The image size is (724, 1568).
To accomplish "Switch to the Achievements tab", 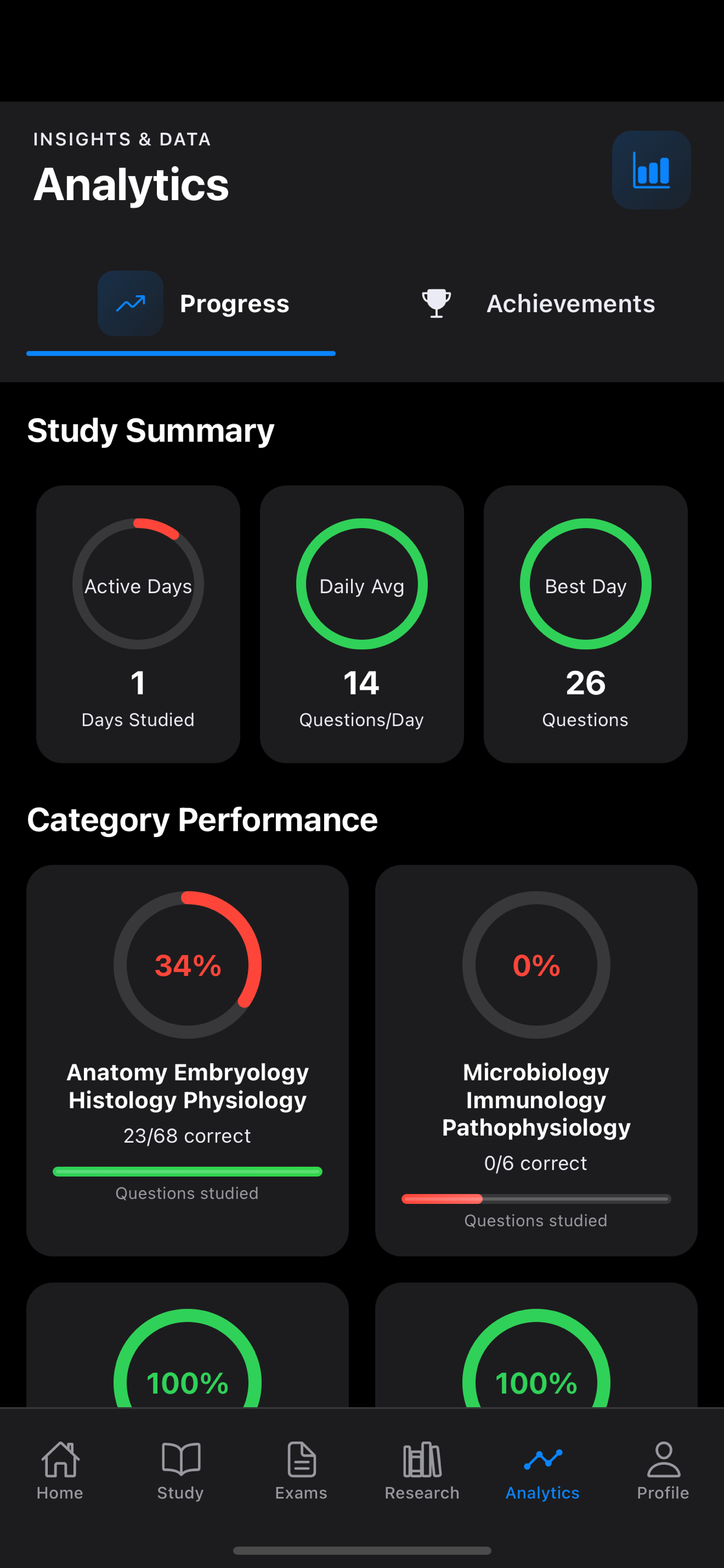I will [x=570, y=304].
